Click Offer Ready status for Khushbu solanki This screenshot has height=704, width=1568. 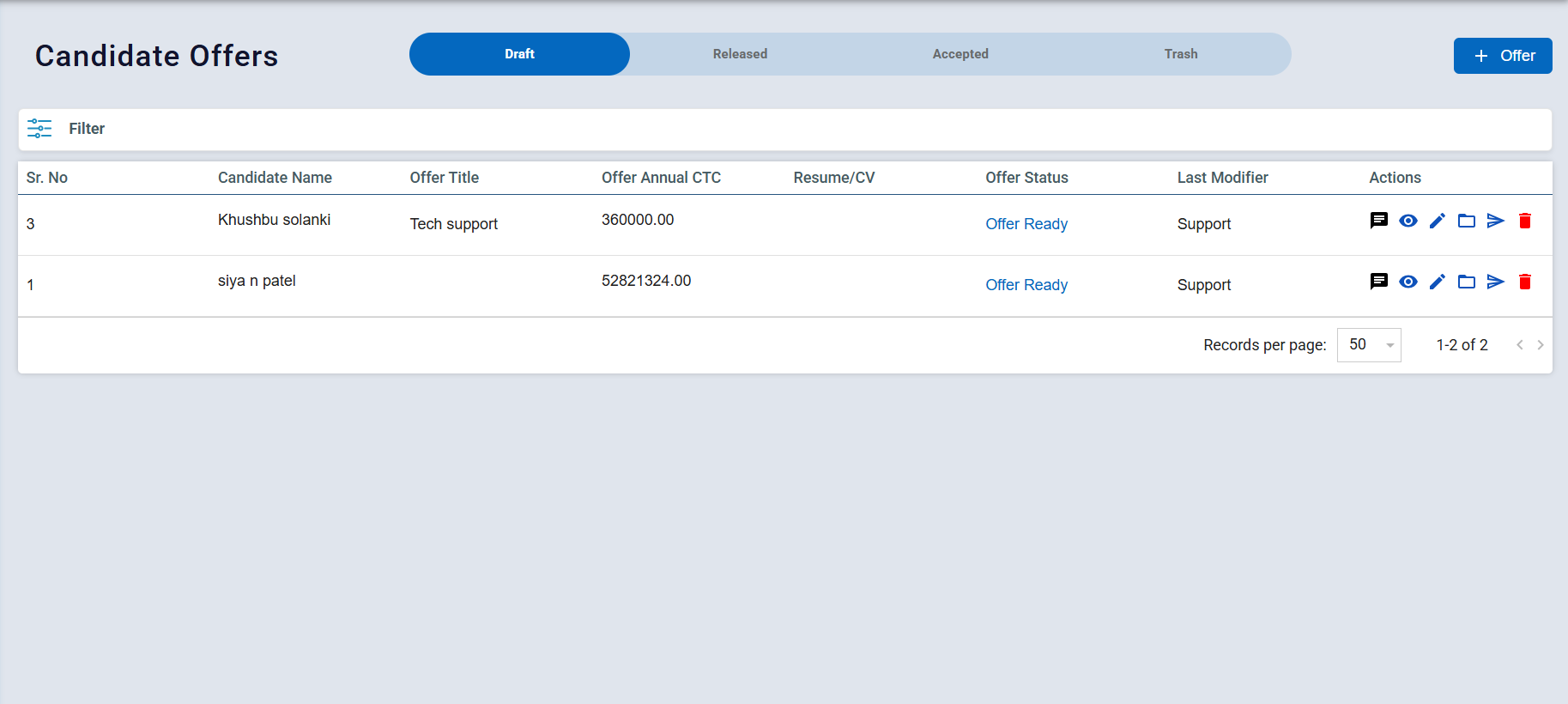[1026, 224]
